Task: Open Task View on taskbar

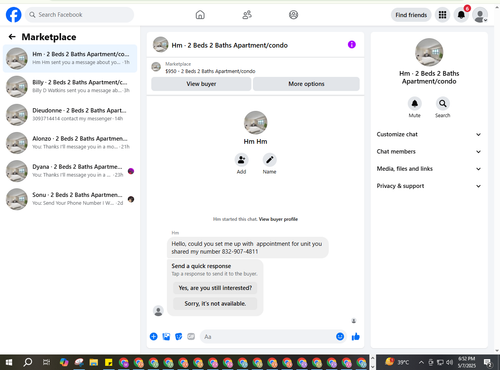Action: (46, 362)
